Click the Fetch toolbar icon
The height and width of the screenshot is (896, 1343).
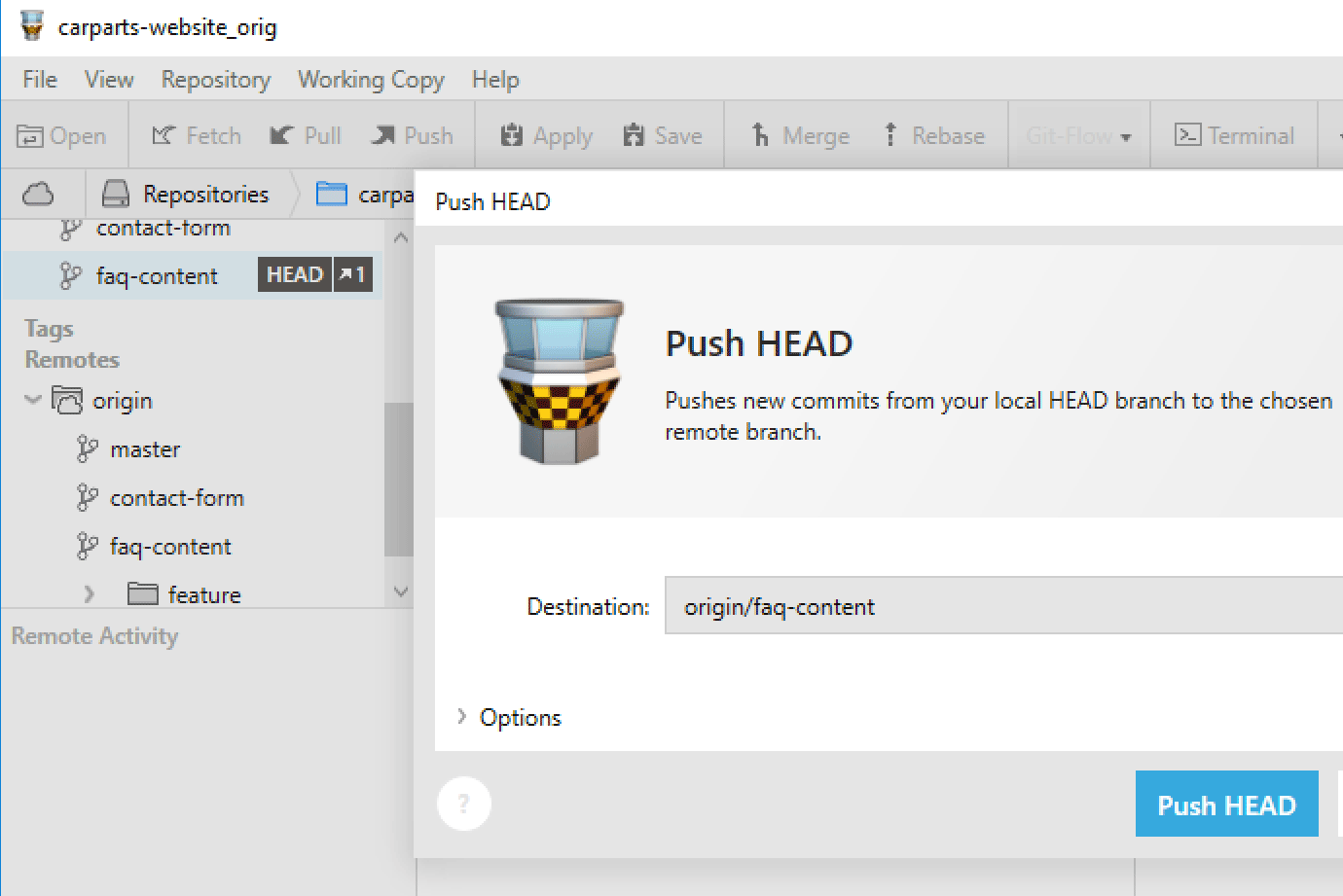coord(195,135)
